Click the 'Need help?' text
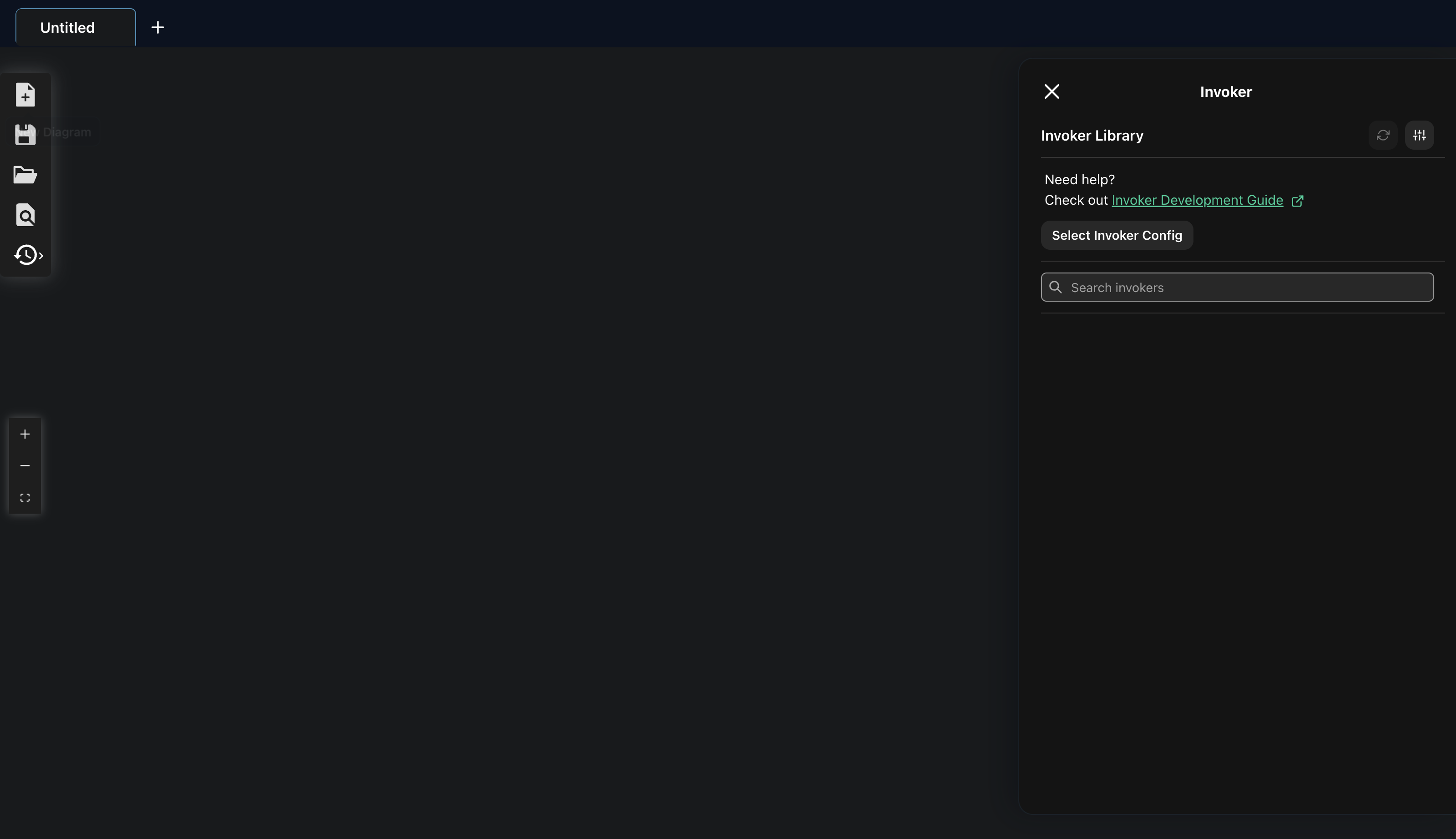The height and width of the screenshot is (839, 1456). (x=1079, y=179)
